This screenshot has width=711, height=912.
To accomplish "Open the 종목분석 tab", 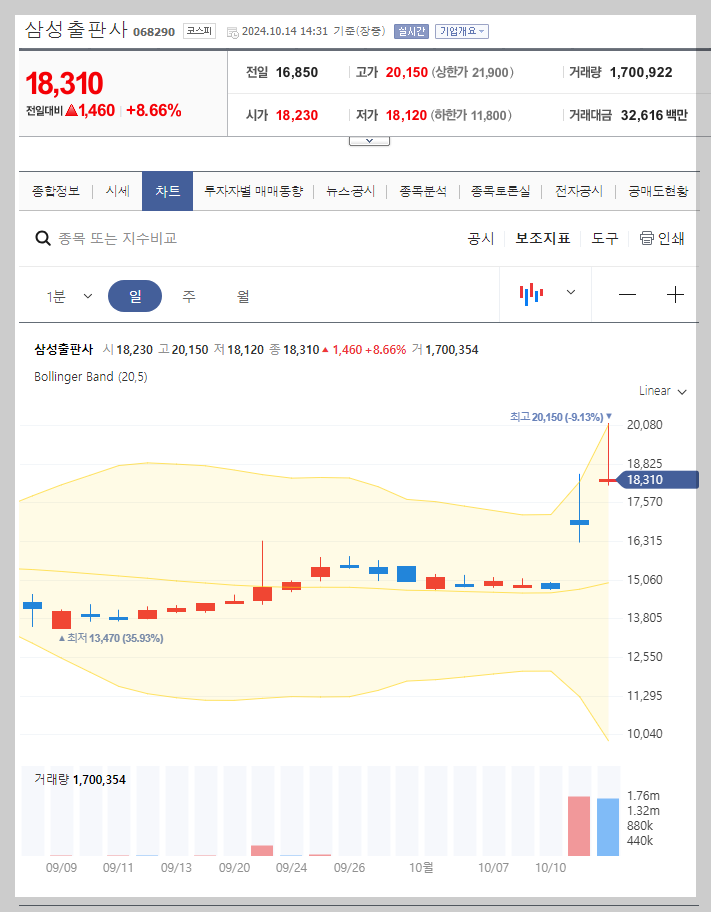I will click(x=423, y=191).
